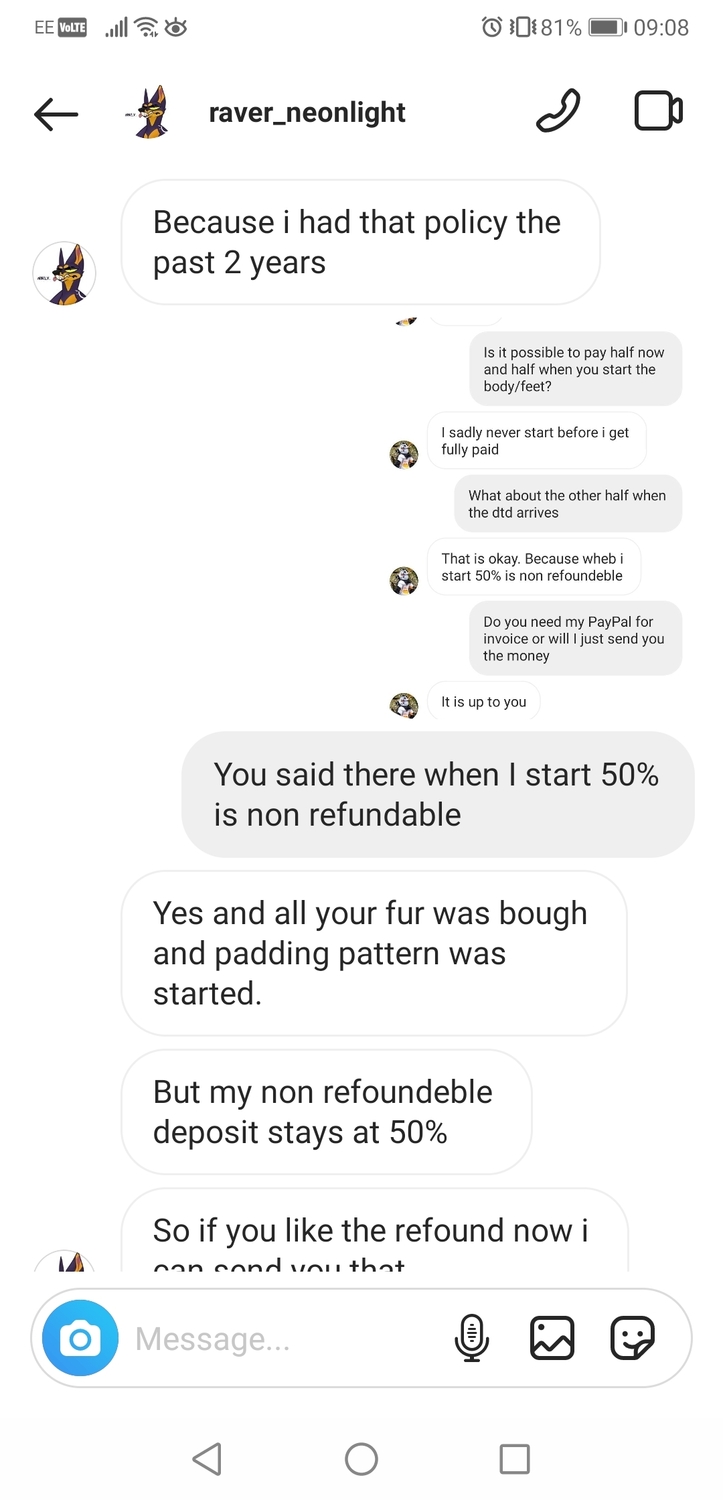Select the 'But my non refoundeble deposit' message
The image size is (723, 1500).
tap(326, 1112)
